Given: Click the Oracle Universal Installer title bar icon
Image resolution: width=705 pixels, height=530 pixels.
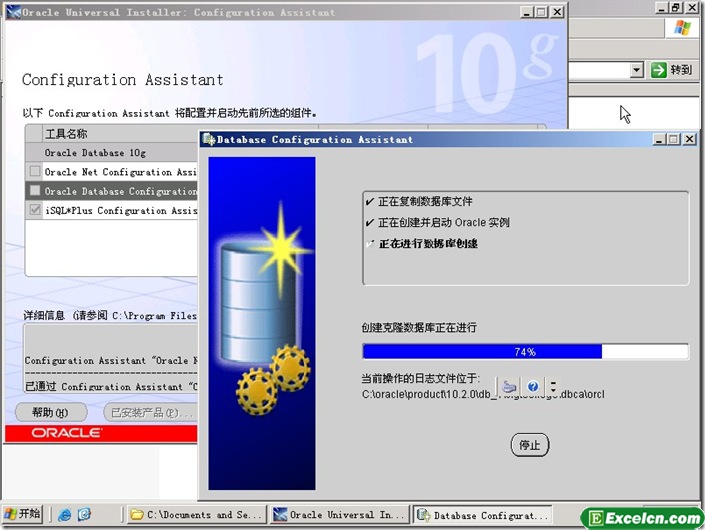Looking at the screenshot, I should coord(14,12).
